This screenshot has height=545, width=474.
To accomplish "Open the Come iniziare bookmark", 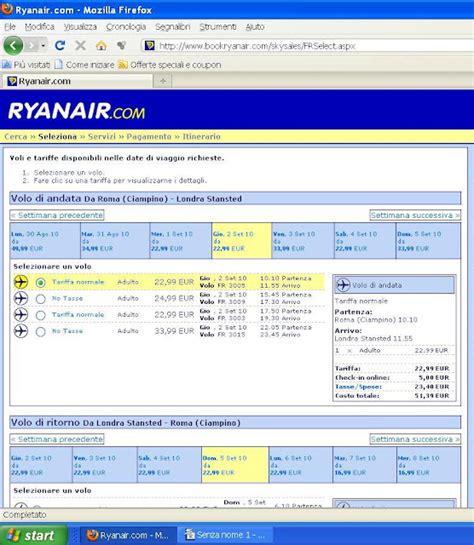I will (84, 65).
